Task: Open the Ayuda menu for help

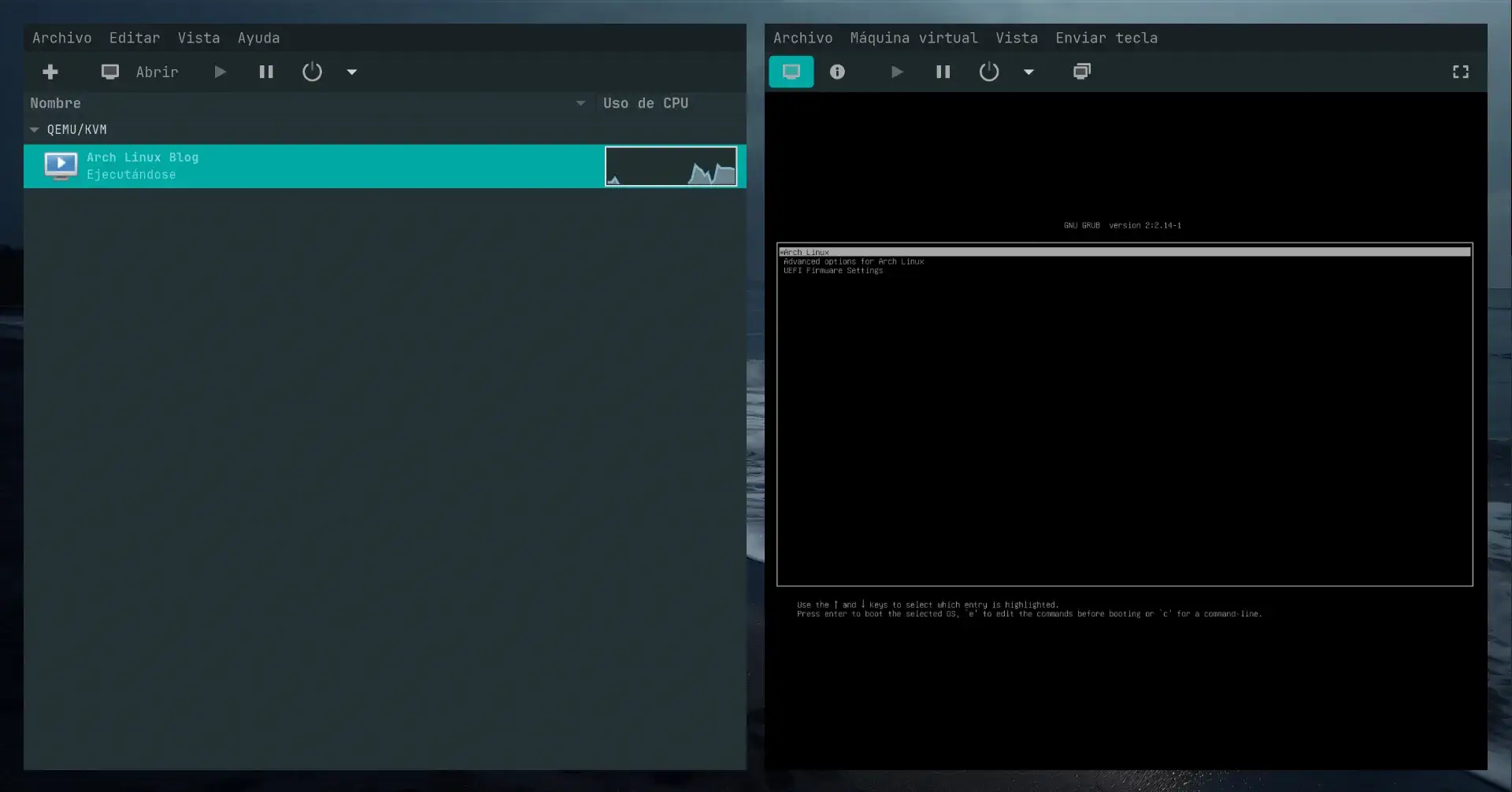Action: coord(258,37)
